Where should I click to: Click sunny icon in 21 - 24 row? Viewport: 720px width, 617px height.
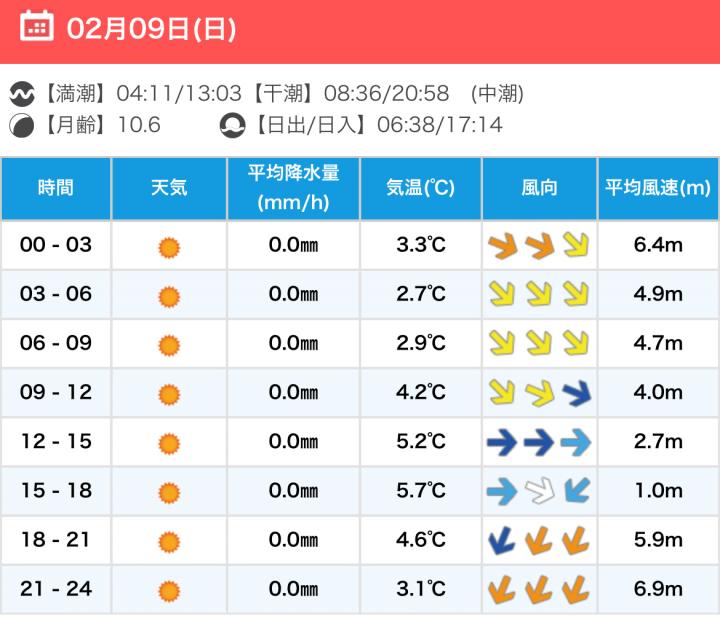coord(169,591)
